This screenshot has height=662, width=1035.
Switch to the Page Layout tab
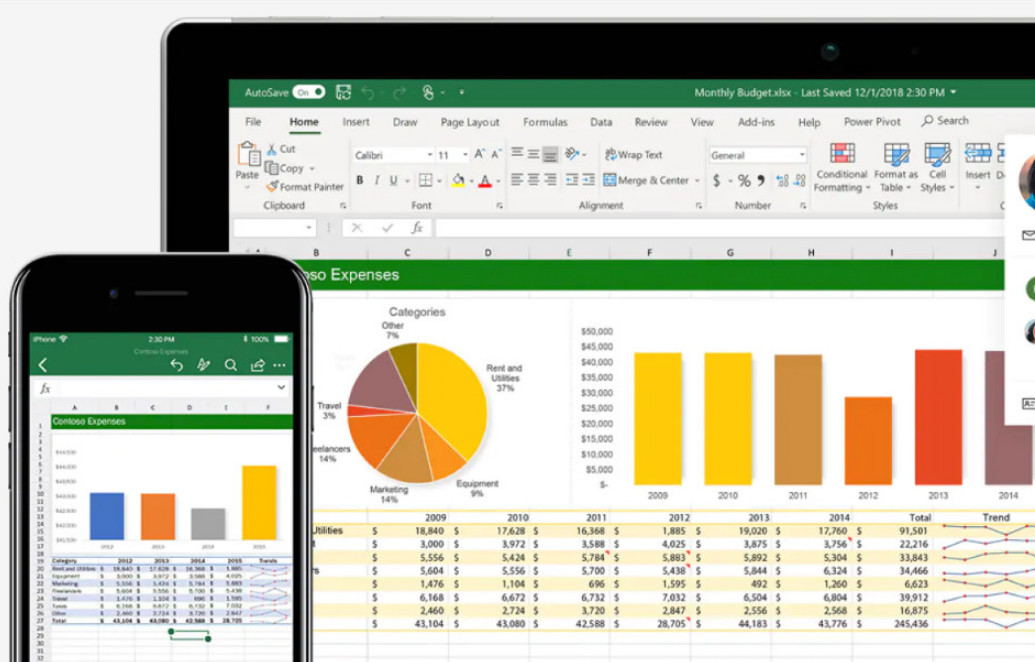tap(470, 122)
